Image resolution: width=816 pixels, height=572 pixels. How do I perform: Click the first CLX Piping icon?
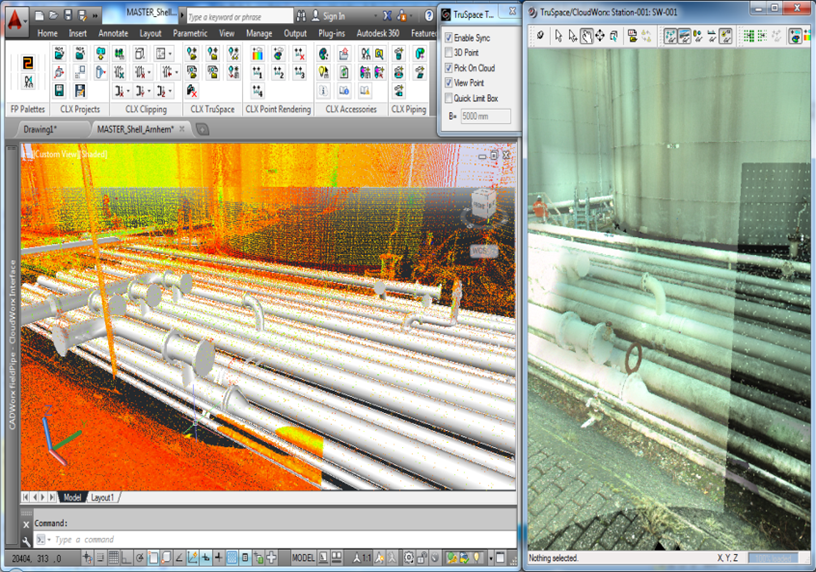[399, 53]
